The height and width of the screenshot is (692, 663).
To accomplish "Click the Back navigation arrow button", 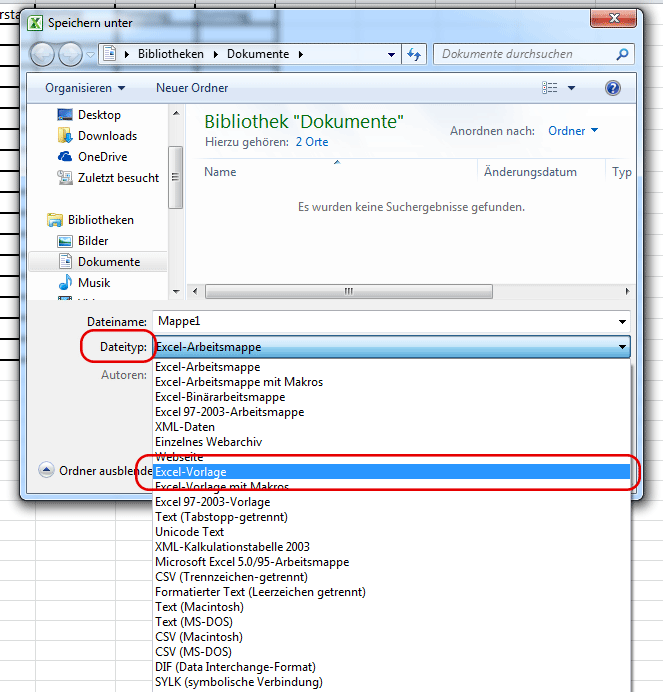I will [42, 55].
